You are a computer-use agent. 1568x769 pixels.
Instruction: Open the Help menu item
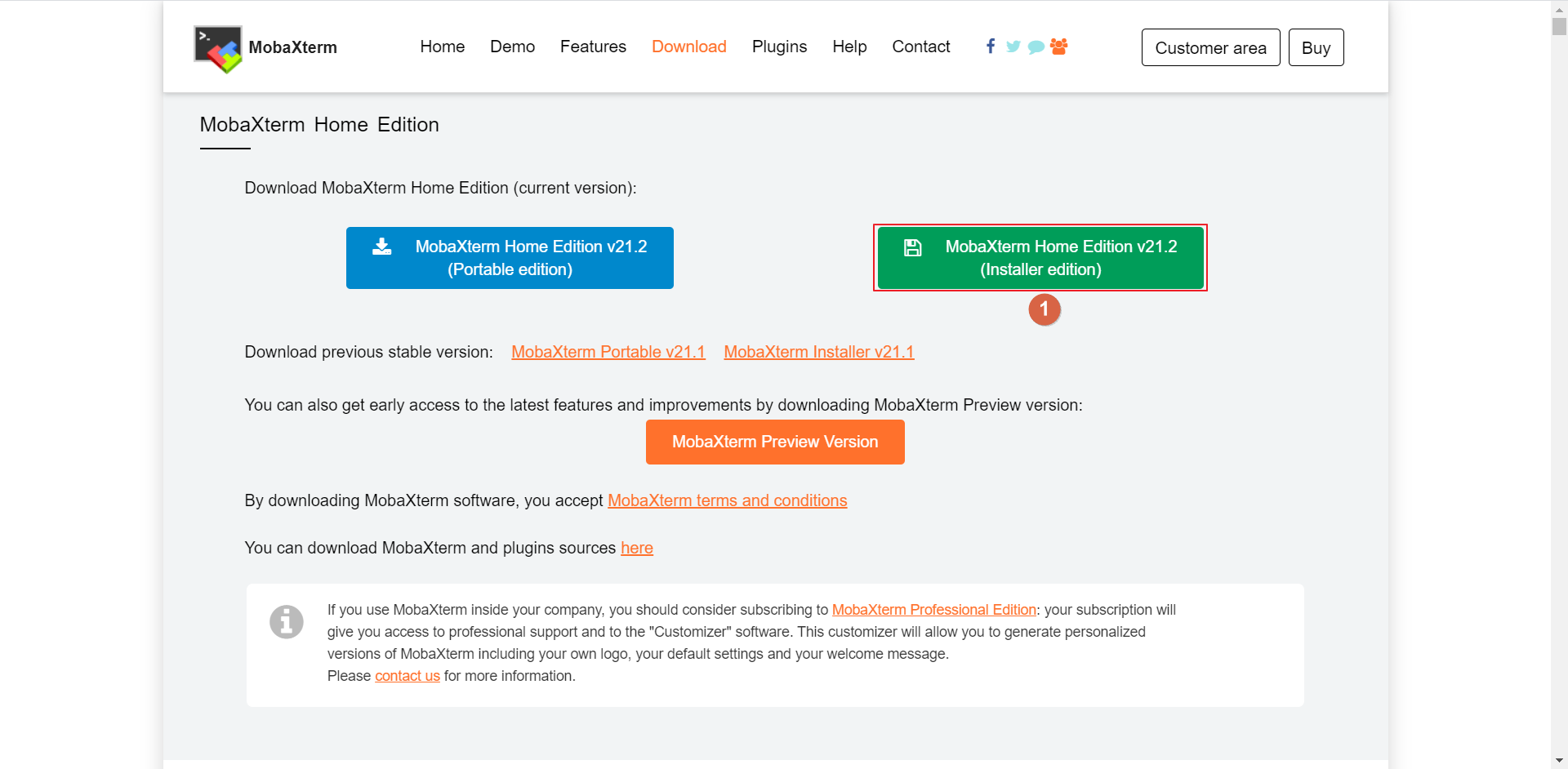point(849,47)
